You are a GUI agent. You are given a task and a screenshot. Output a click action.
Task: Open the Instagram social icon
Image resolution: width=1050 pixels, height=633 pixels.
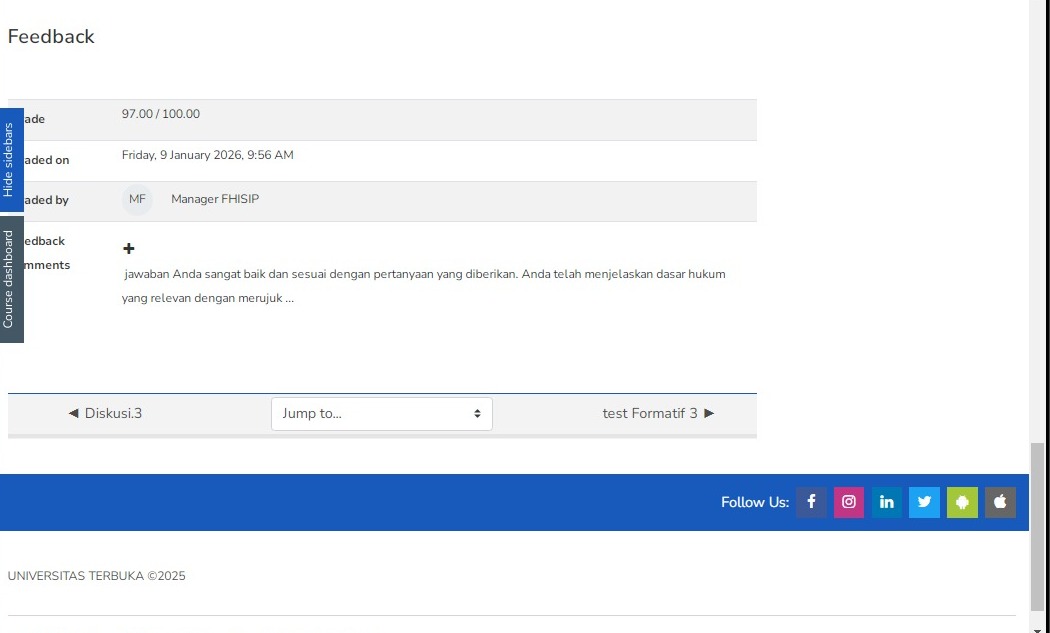[848, 502]
